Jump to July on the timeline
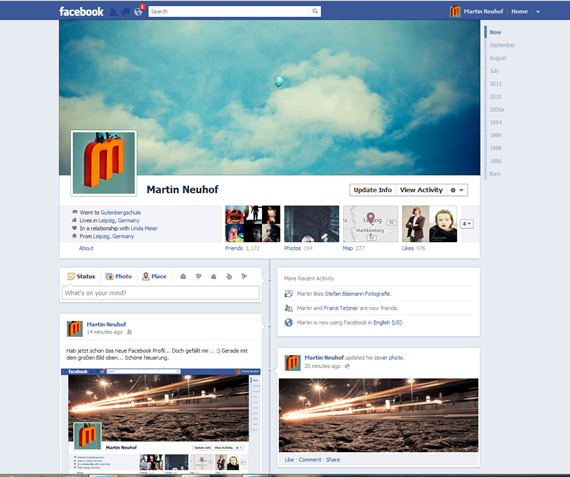This screenshot has width=570, height=477. tap(494, 71)
